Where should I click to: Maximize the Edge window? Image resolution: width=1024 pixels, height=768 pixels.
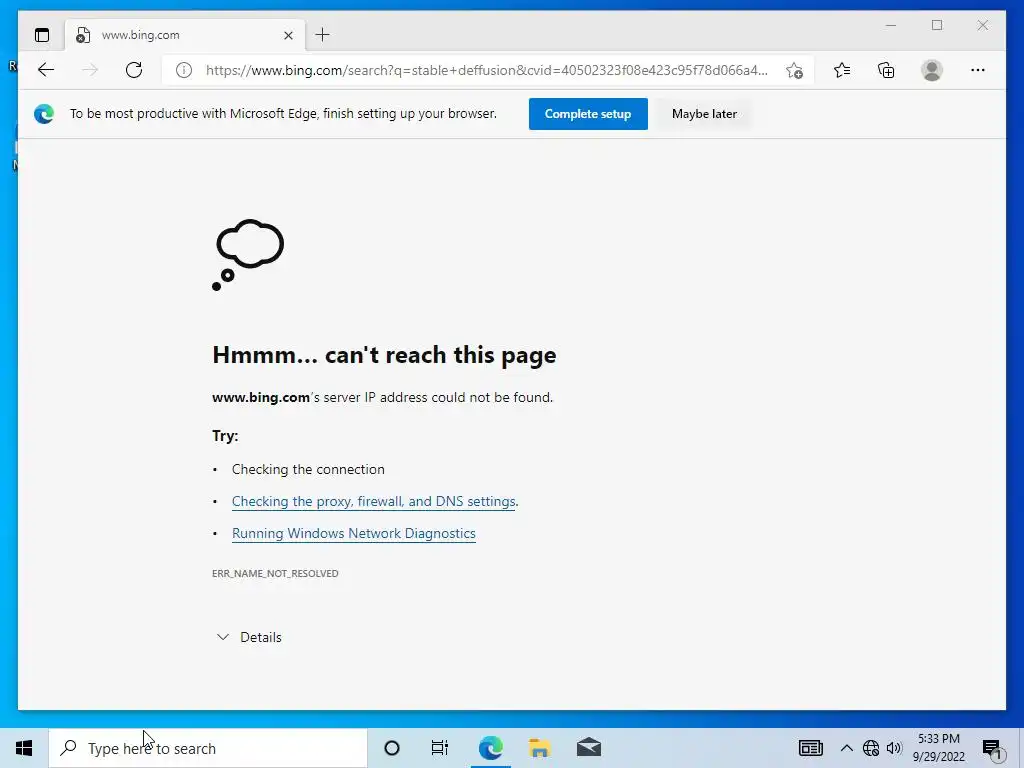tap(936, 25)
